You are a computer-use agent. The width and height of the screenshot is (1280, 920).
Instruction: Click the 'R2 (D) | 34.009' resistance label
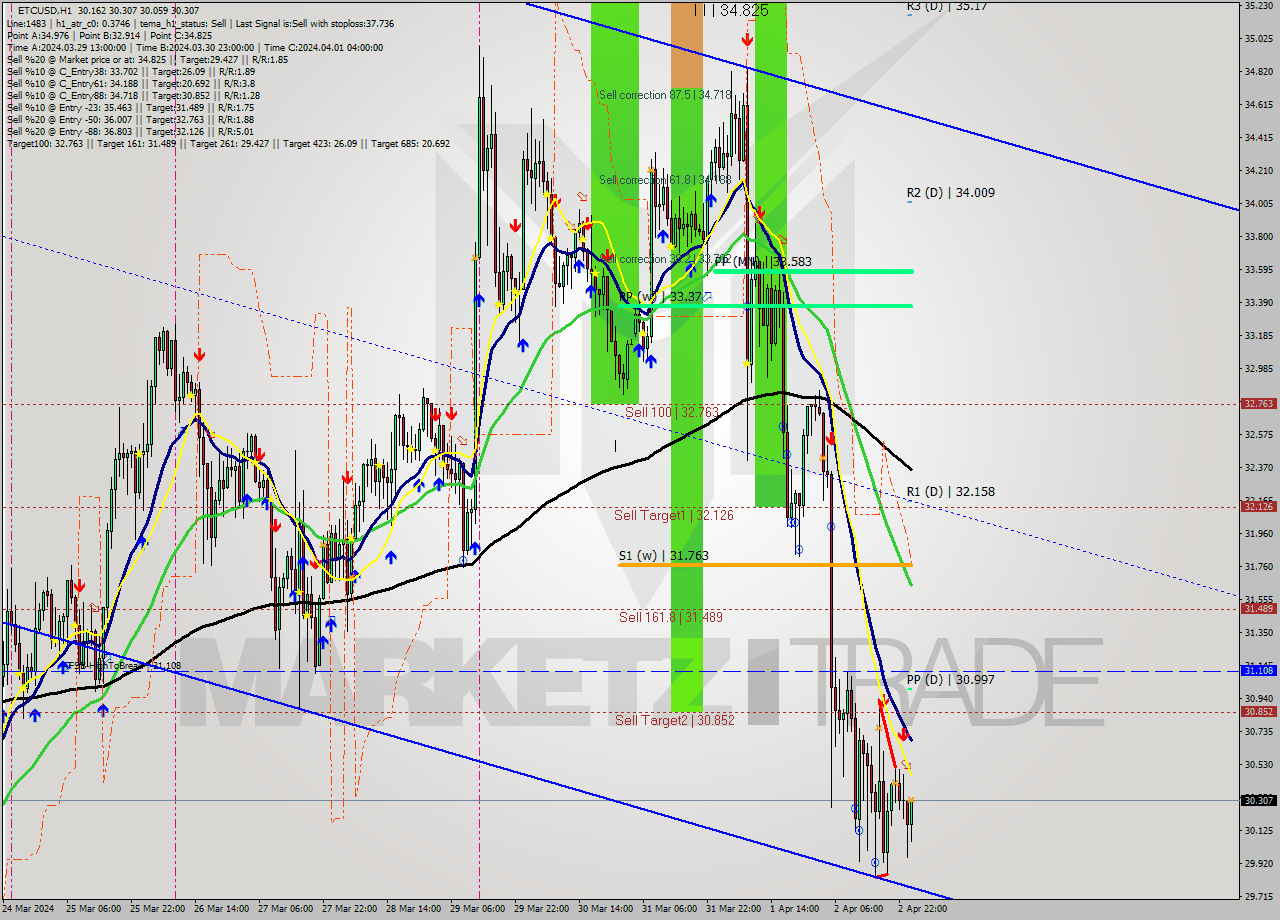pos(951,193)
